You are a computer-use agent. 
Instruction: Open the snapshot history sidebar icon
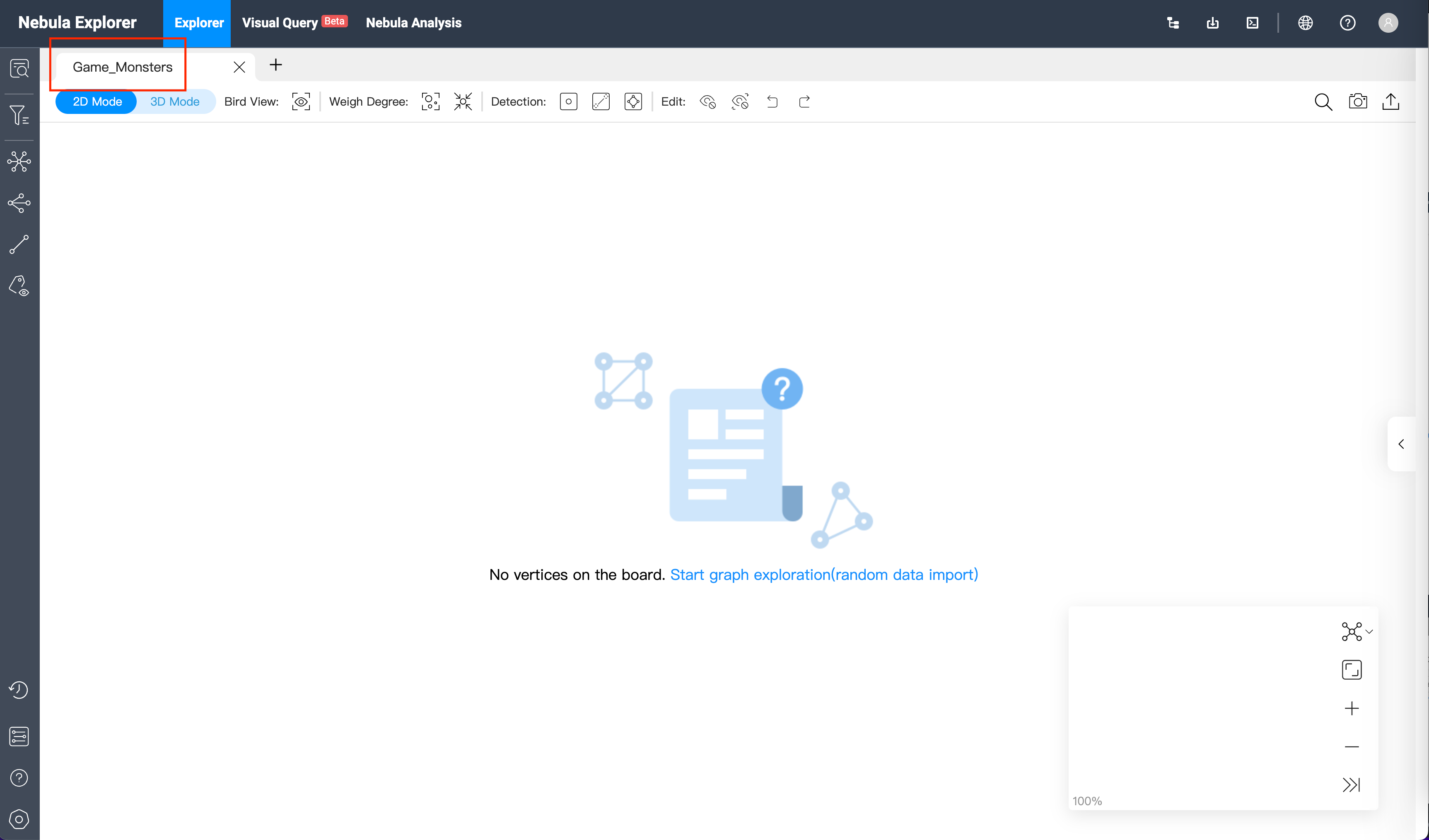pyautogui.click(x=19, y=690)
